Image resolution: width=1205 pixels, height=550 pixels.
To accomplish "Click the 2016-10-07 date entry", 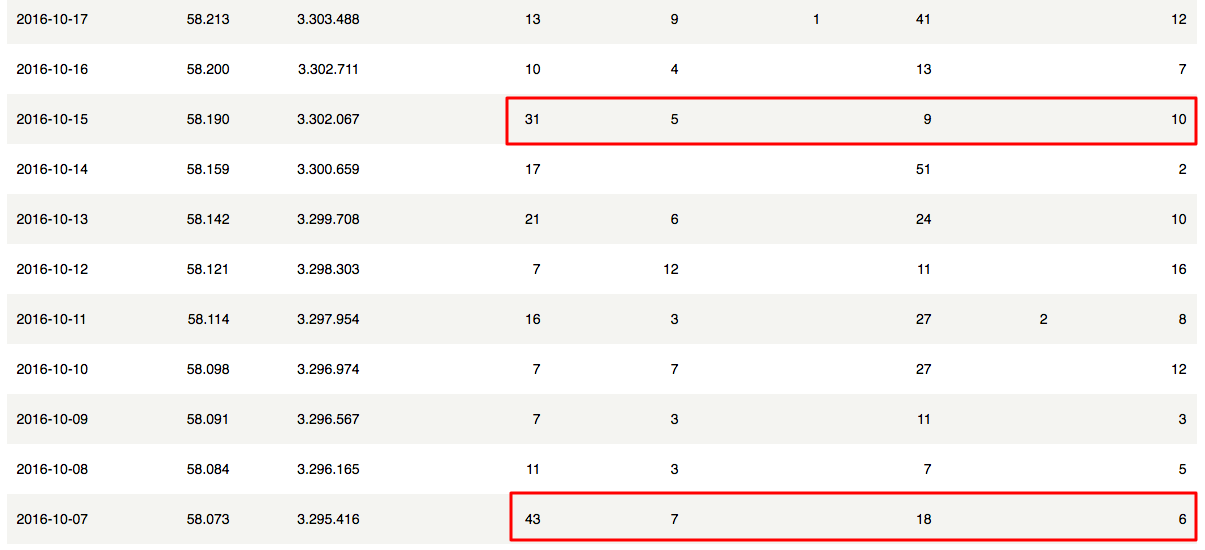I will pos(52,519).
